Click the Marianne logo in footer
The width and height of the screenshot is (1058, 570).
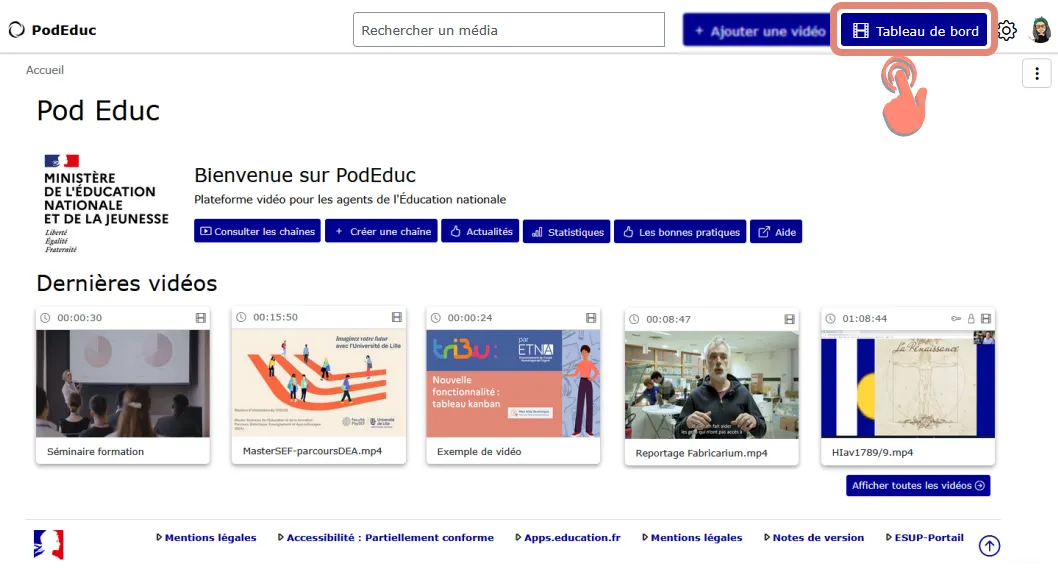click(x=49, y=544)
